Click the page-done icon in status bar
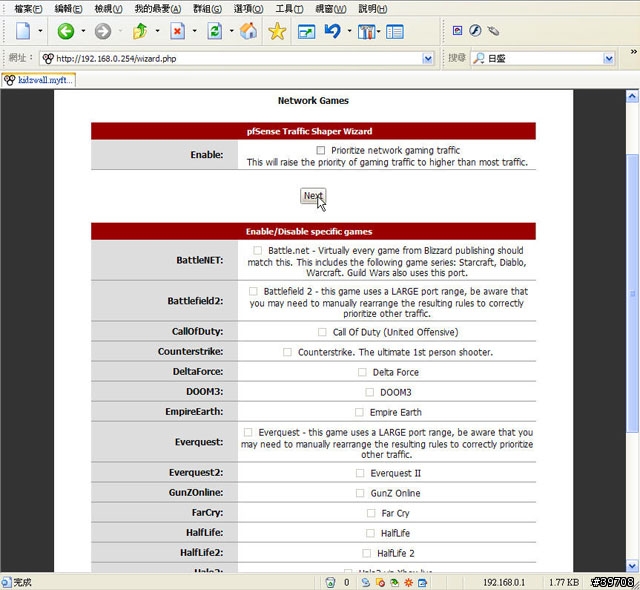The height and width of the screenshot is (590, 640). pyautogui.click(x=6, y=582)
